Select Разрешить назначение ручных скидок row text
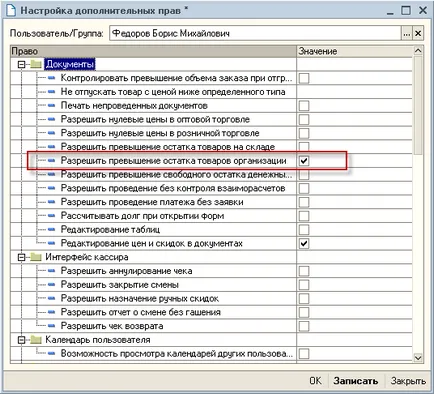Screen dimensions: 434x394 click(x=140, y=299)
